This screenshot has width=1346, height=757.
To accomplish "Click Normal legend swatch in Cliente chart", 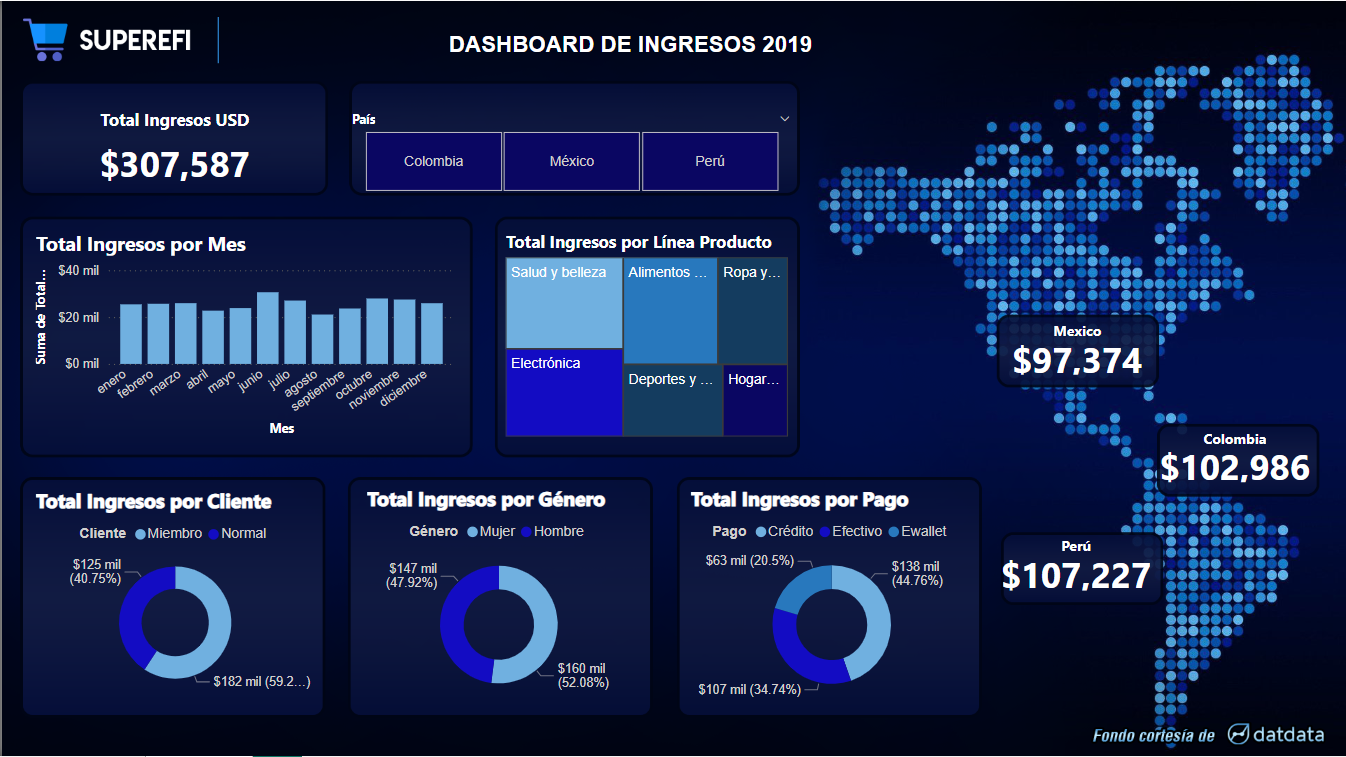I will [x=213, y=534].
